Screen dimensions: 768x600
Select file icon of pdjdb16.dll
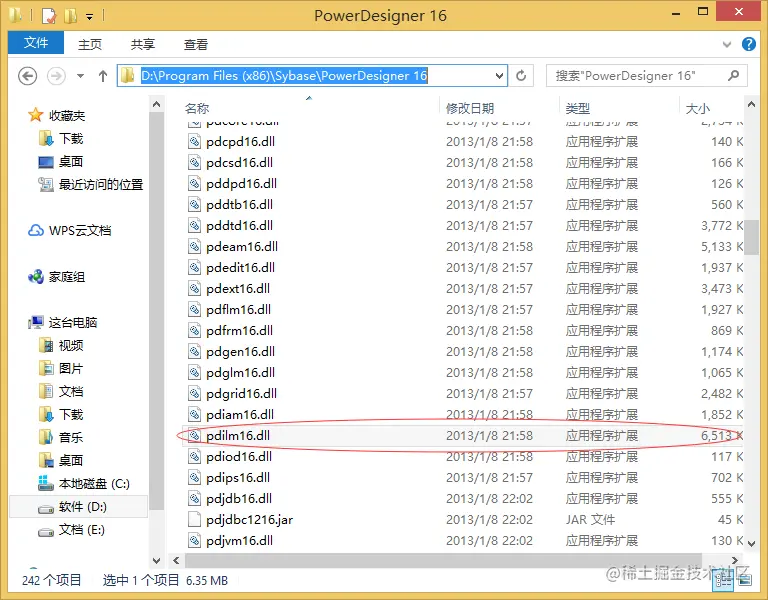[194, 499]
